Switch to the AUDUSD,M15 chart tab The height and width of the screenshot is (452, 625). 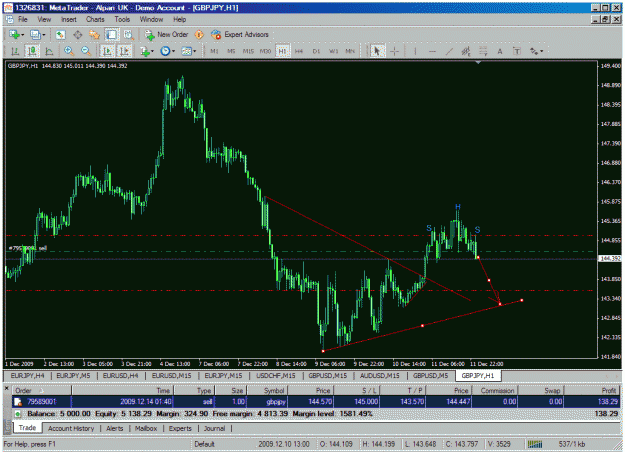click(x=379, y=375)
